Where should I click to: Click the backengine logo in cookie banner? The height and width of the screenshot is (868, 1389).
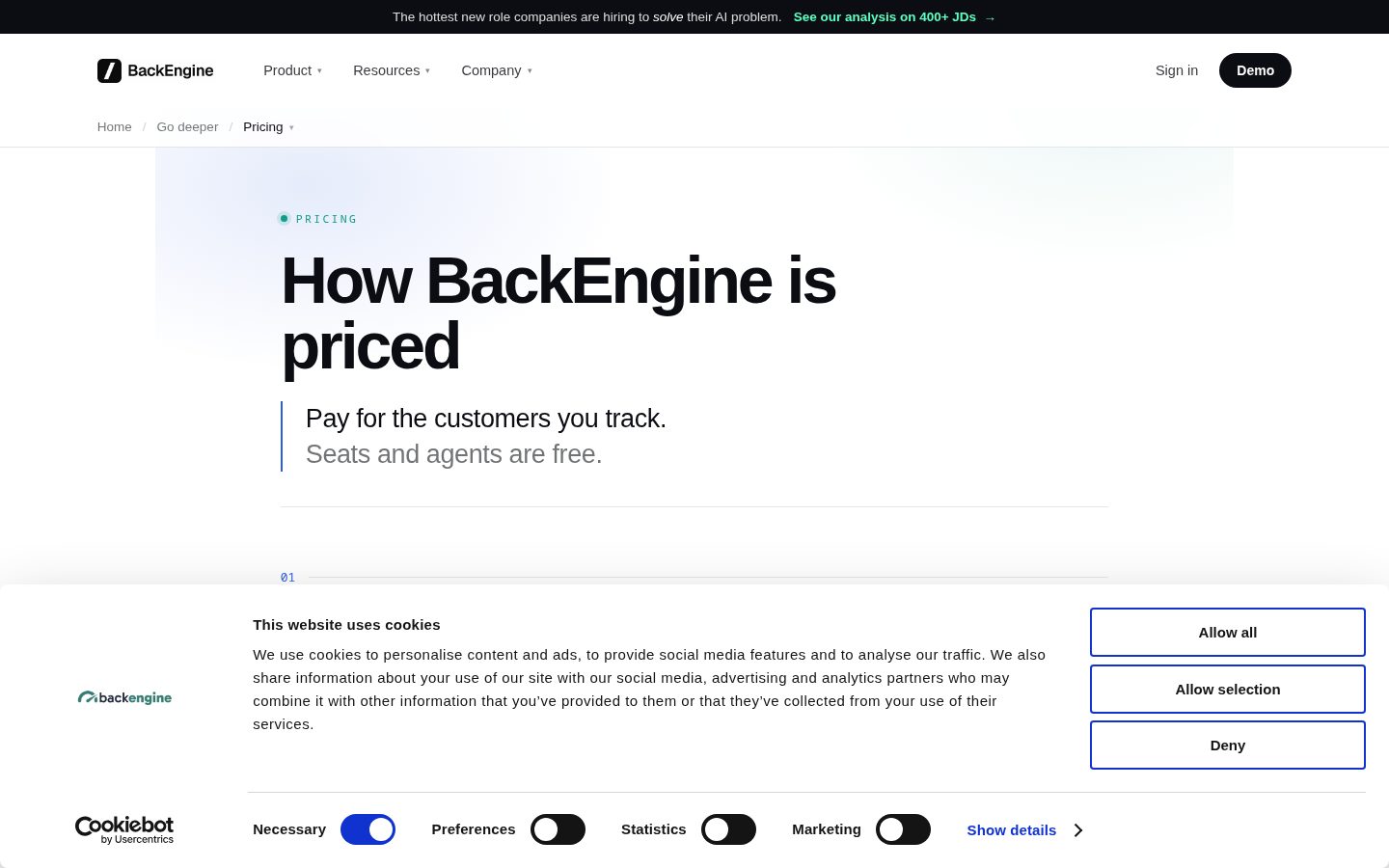[x=124, y=697]
